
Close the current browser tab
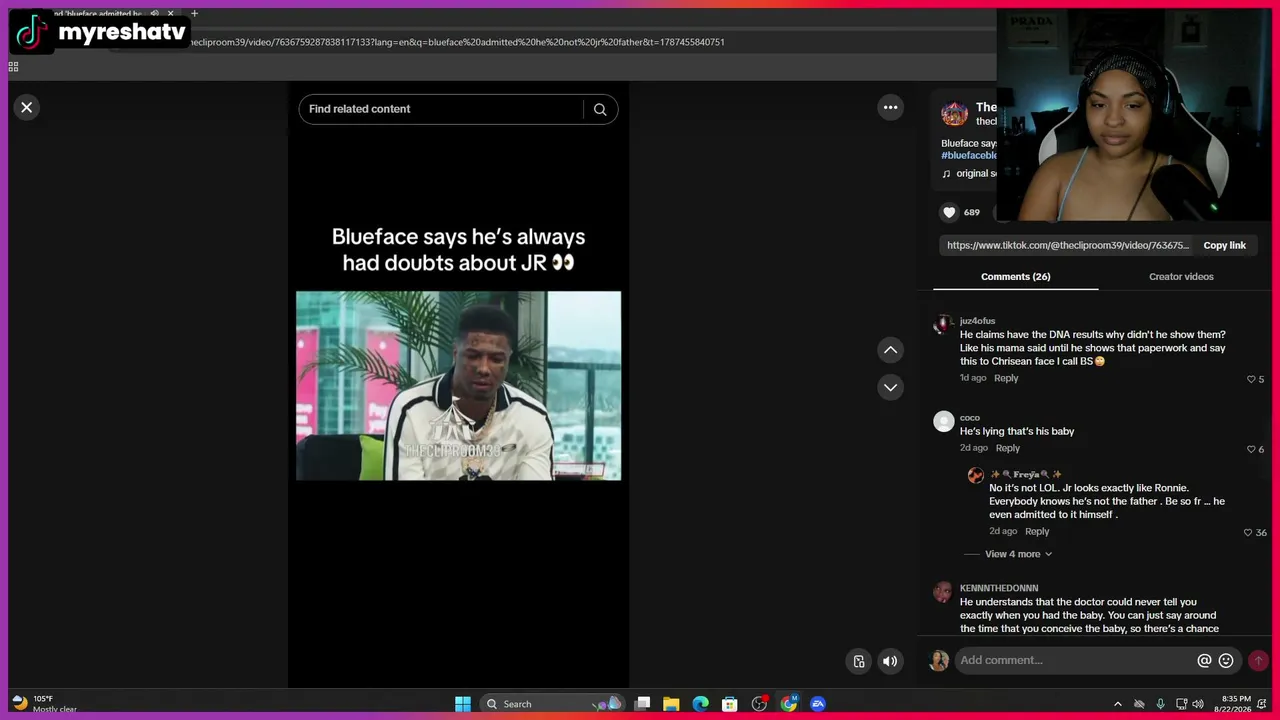click(x=170, y=13)
